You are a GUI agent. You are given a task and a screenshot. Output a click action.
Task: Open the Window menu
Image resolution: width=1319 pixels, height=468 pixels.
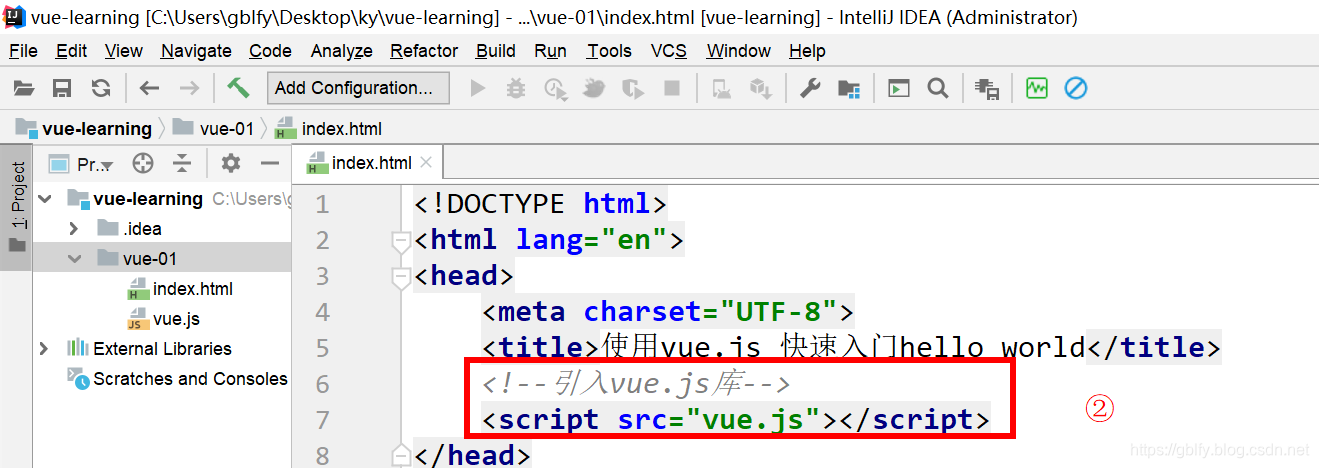point(739,51)
